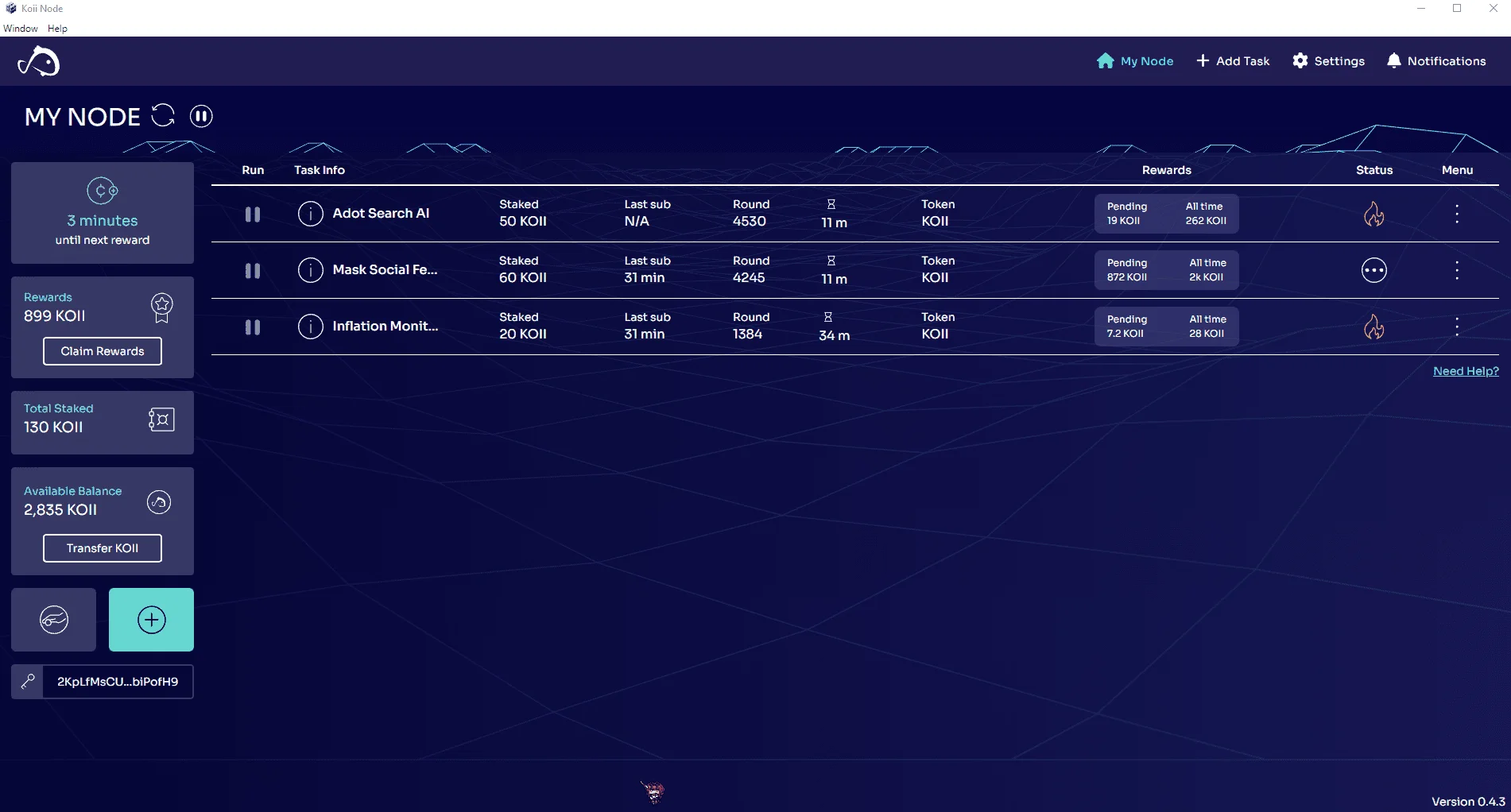1511x812 pixels.
Task: Click the Transfer KOII button
Action: pyautogui.click(x=103, y=548)
